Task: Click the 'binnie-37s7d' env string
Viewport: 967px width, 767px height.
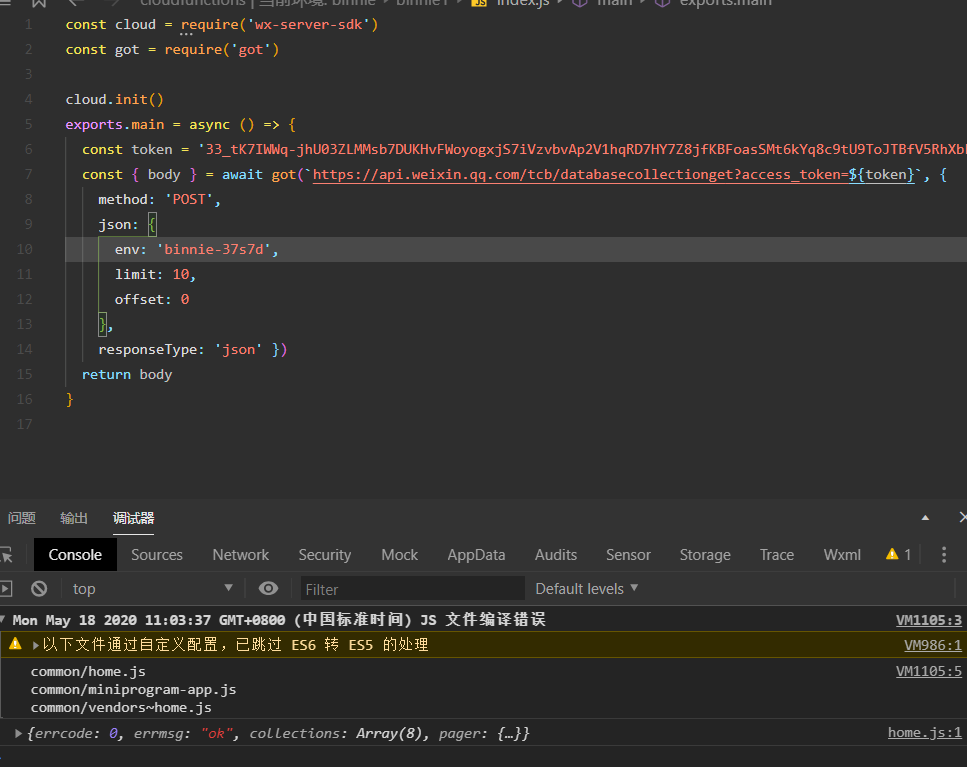Action: pyautogui.click(x=213, y=249)
